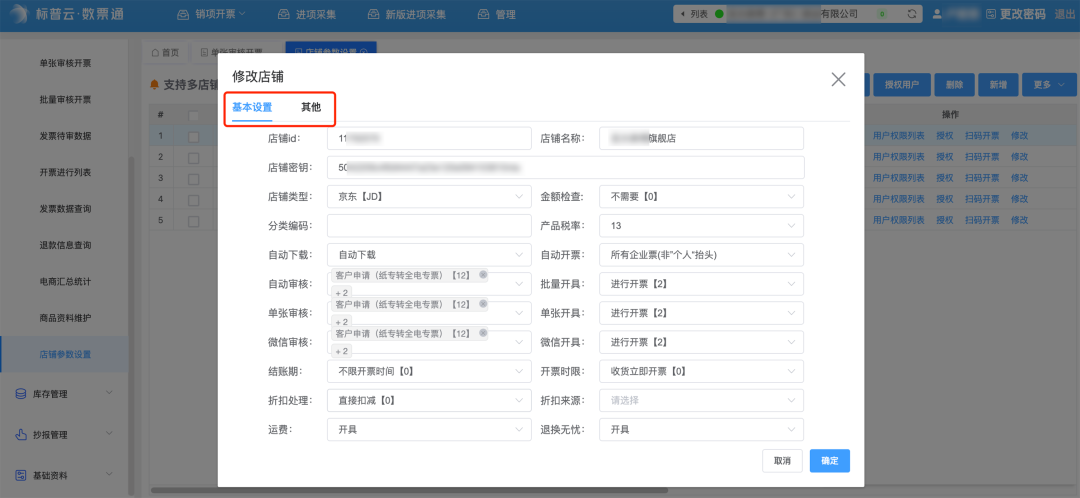Image resolution: width=1080 pixels, height=498 pixels.
Task: Click the 确定 button
Action: (829, 461)
